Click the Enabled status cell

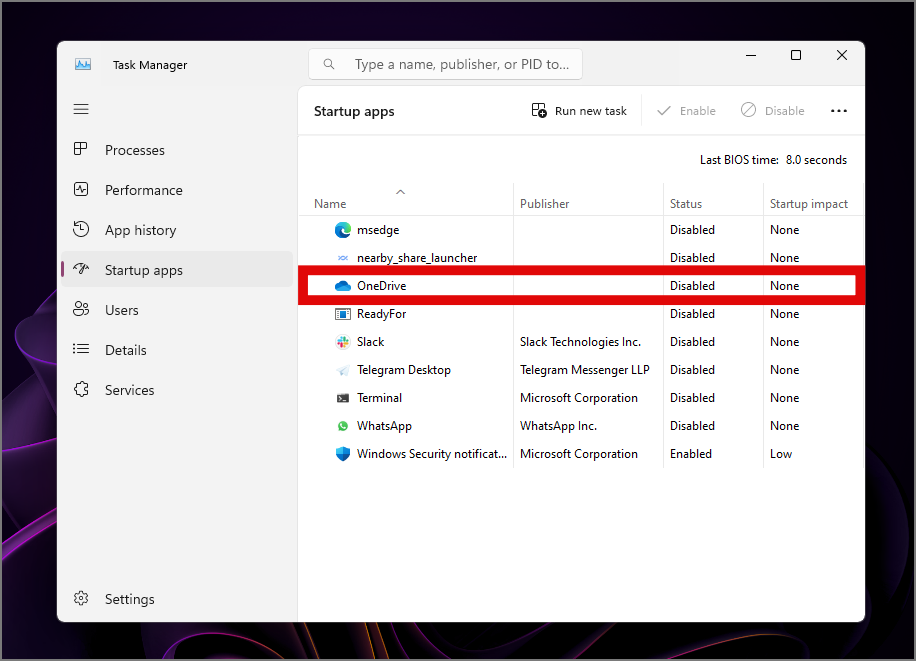[x=691, y=454]
